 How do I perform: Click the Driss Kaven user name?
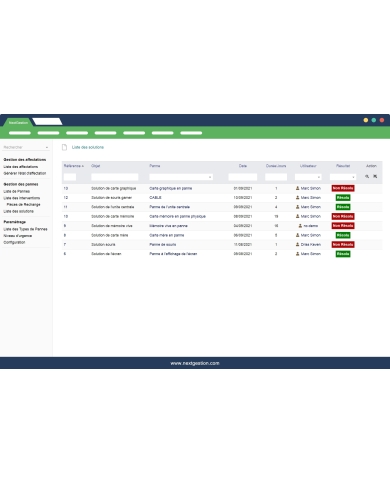tap(311, 244)
